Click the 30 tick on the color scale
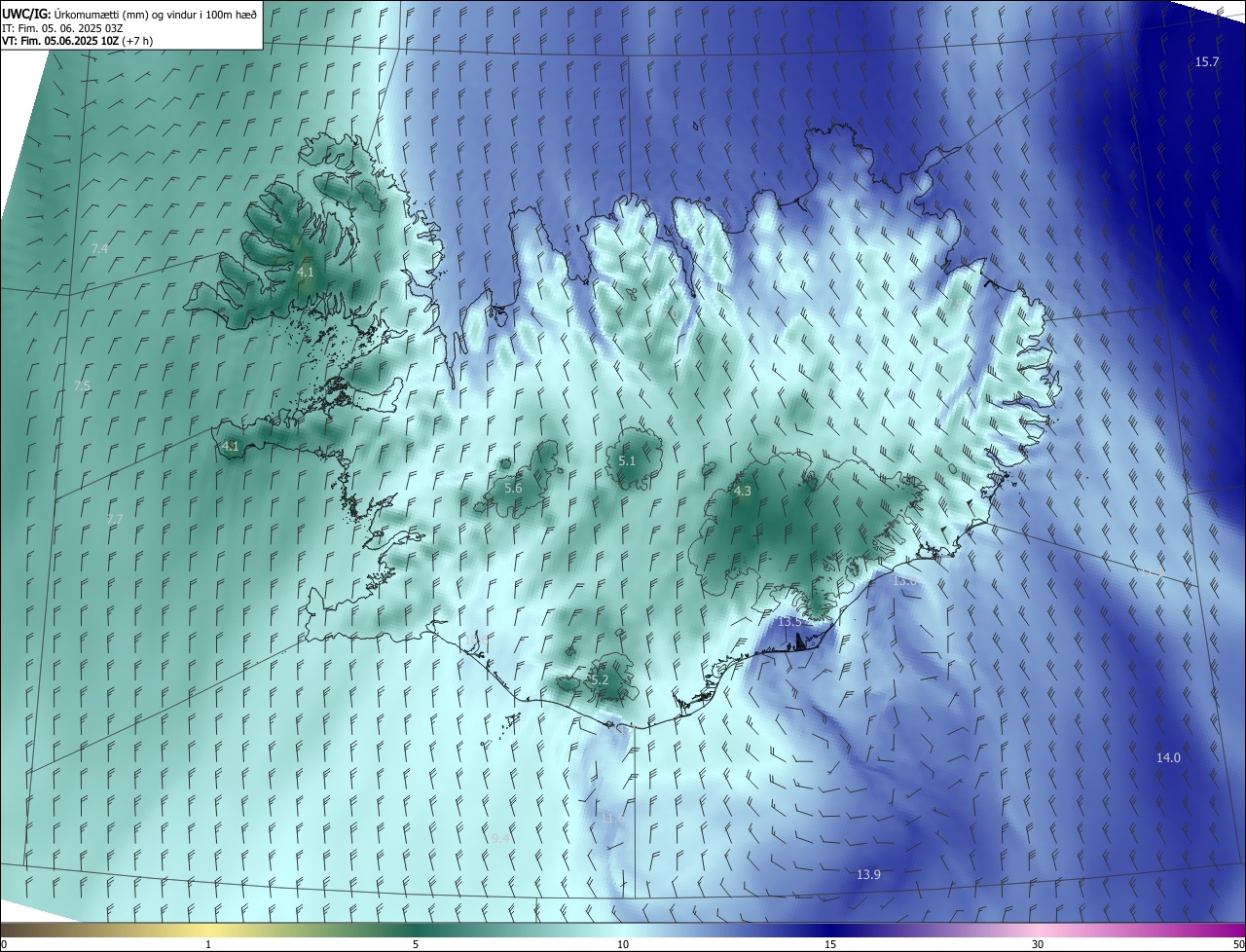1246x952 pixels. 1038,944
